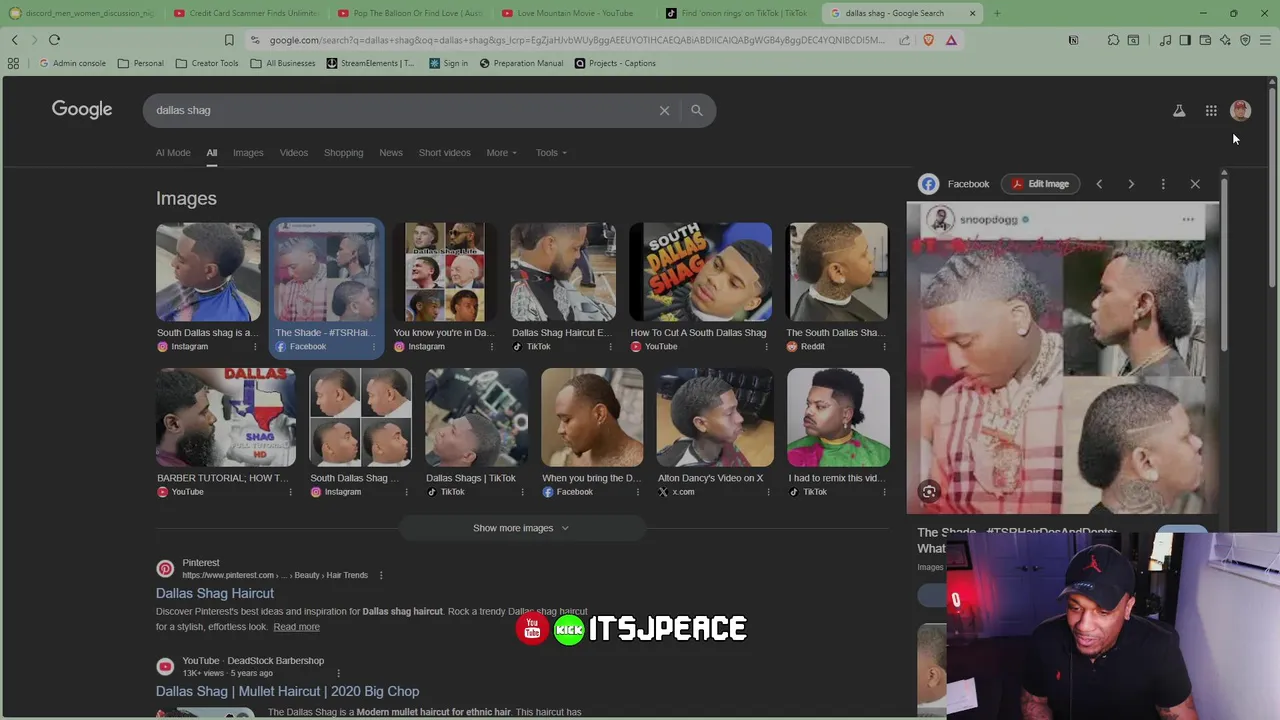This screenshot has width=1280, height=720.
Task: Switch to Videos search tab
Action: click(x=294, y=153)
